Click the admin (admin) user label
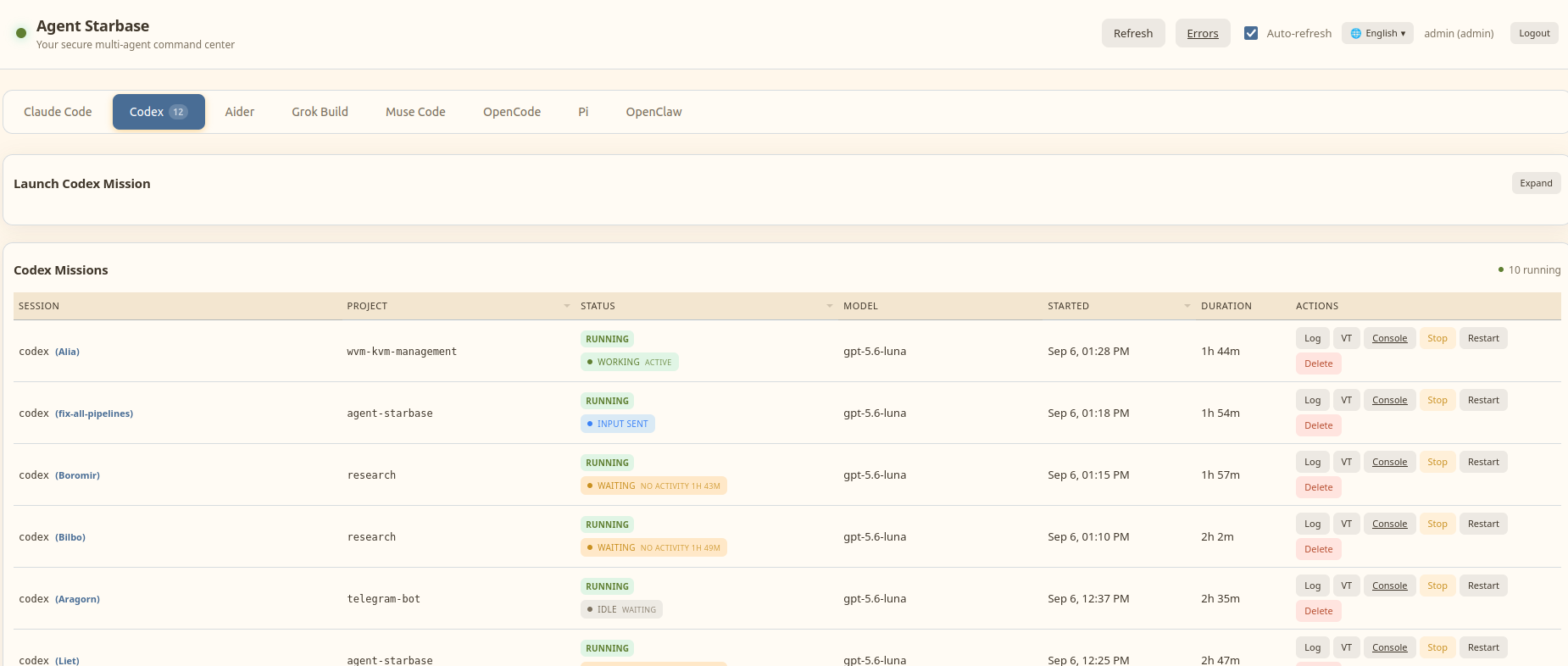The height and width of the screenshot is (666, 1568). click(1459, 33)
